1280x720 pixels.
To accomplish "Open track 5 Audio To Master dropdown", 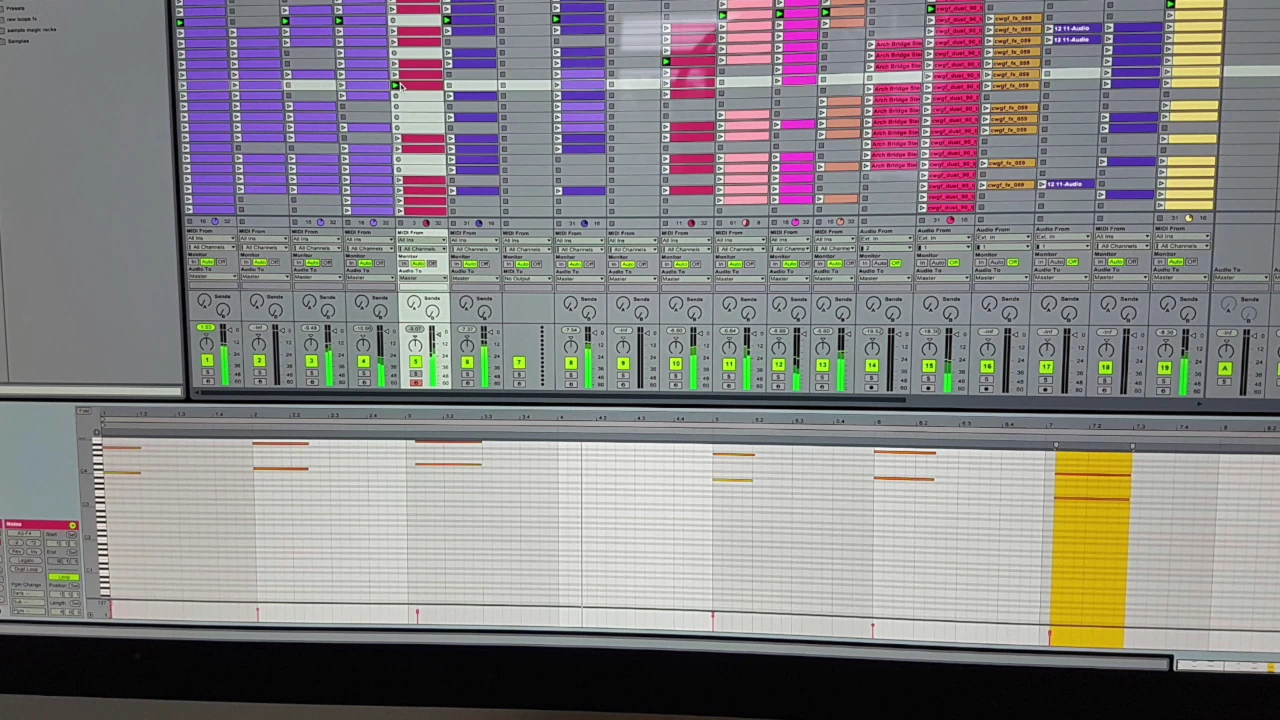I will pos(423,278).
